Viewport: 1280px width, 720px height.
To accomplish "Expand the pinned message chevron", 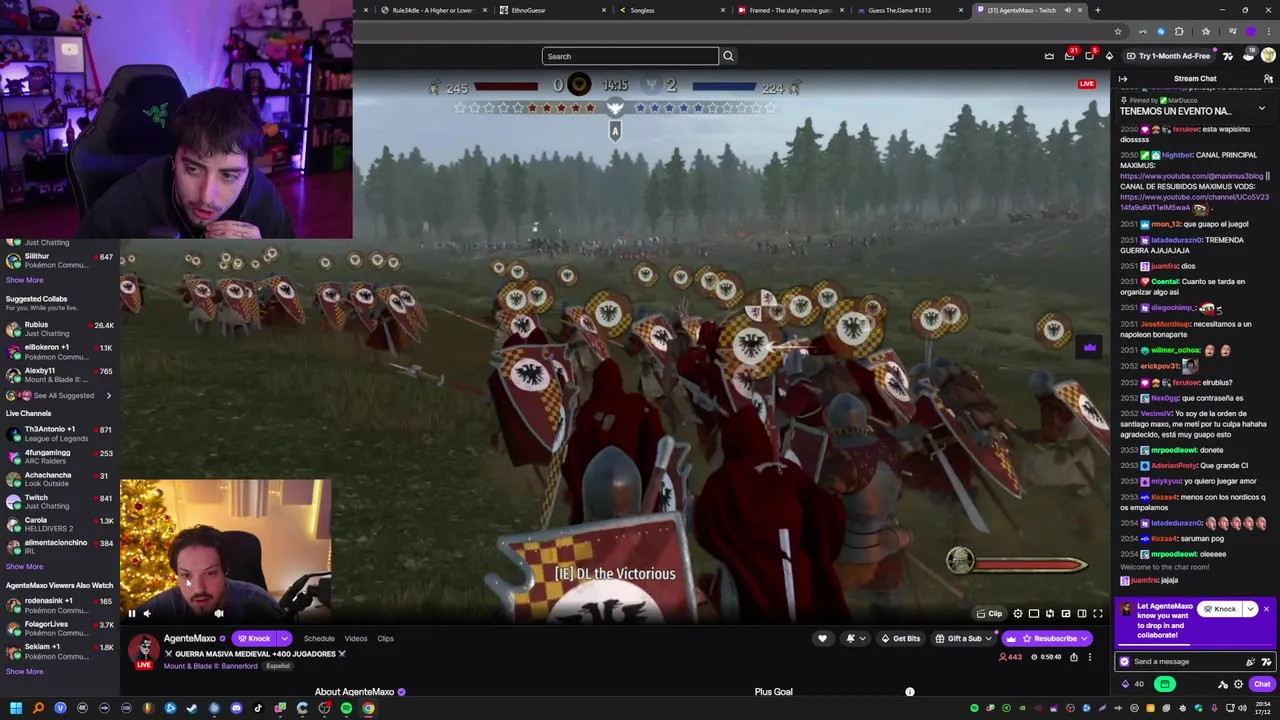I will [x=1261, y=108].
